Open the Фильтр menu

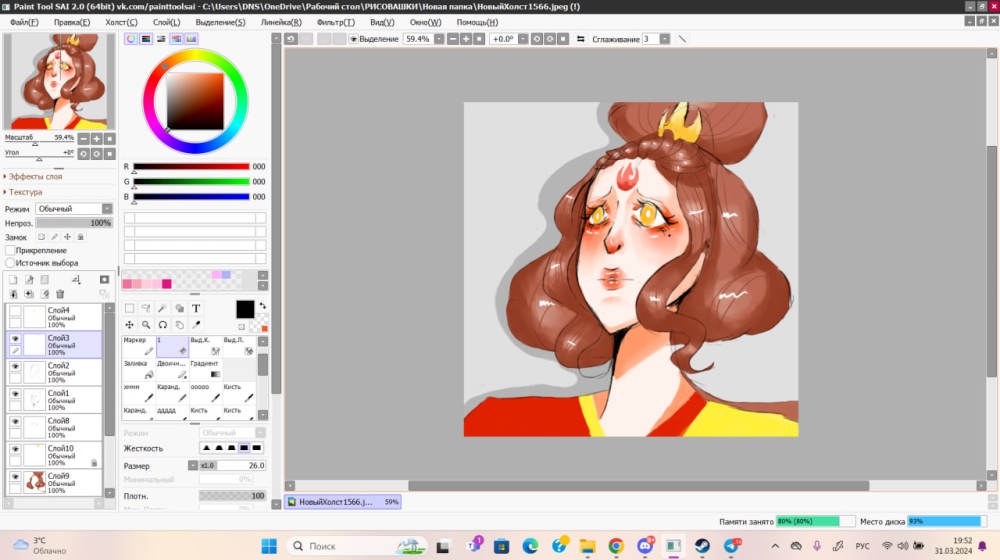[335, 22]
